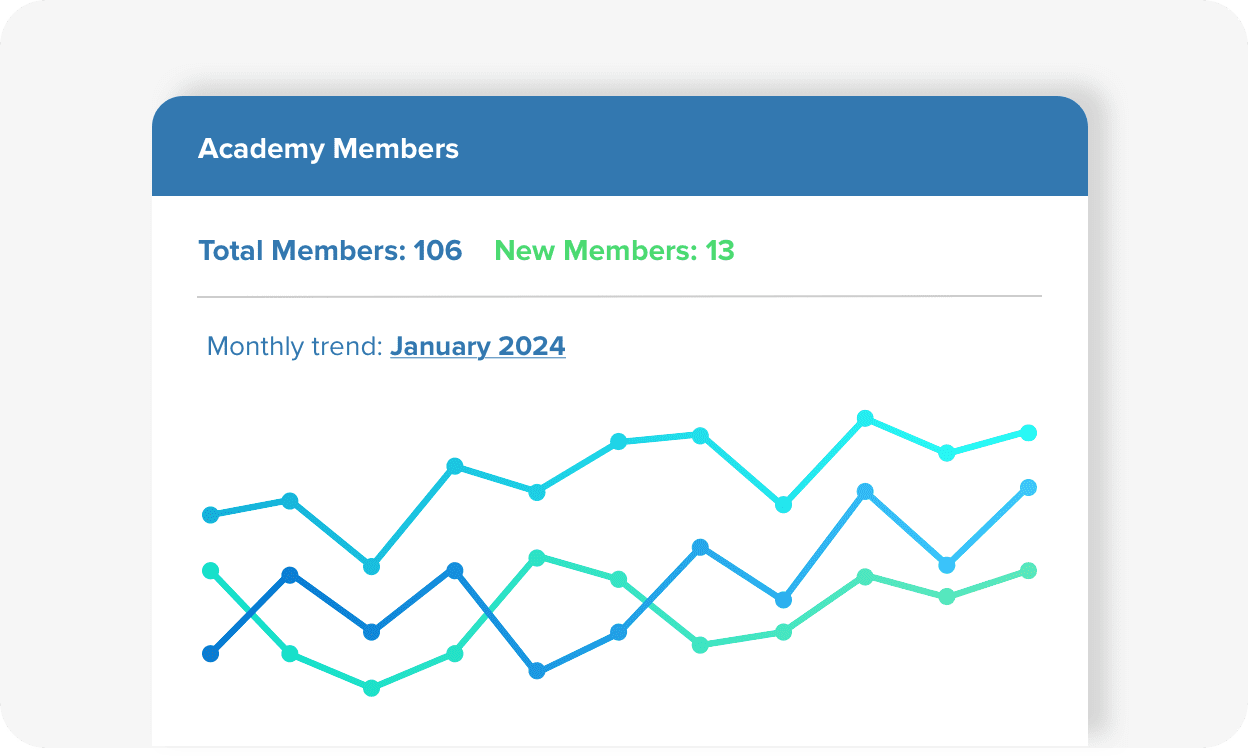This screenshot has height=756, width=1248.
Task: Open the January 2024 month link
Action: coord(478,347)
